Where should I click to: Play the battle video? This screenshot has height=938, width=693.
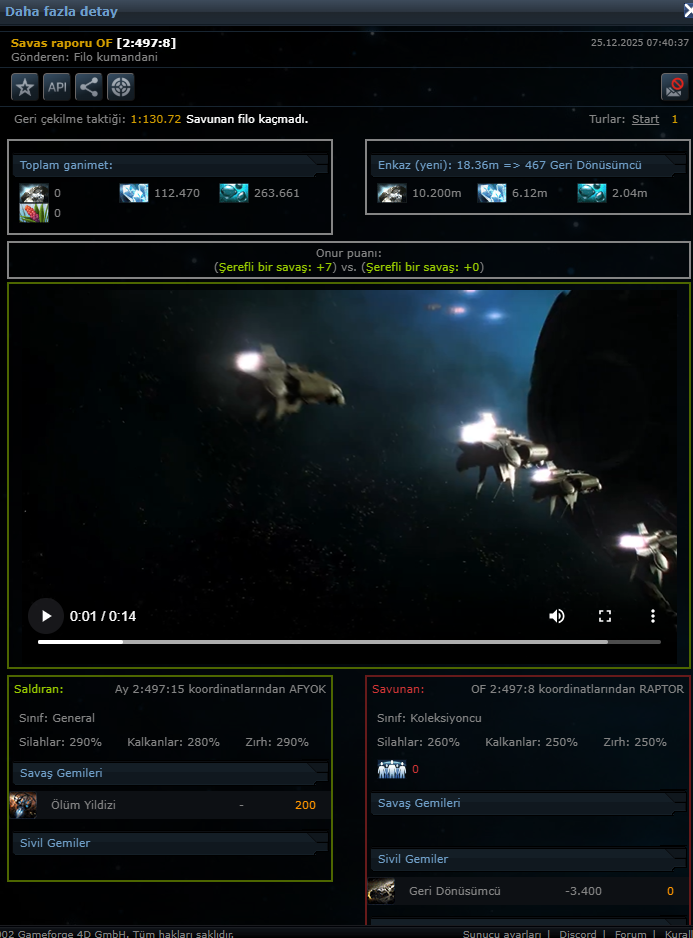tap(46, 616)
